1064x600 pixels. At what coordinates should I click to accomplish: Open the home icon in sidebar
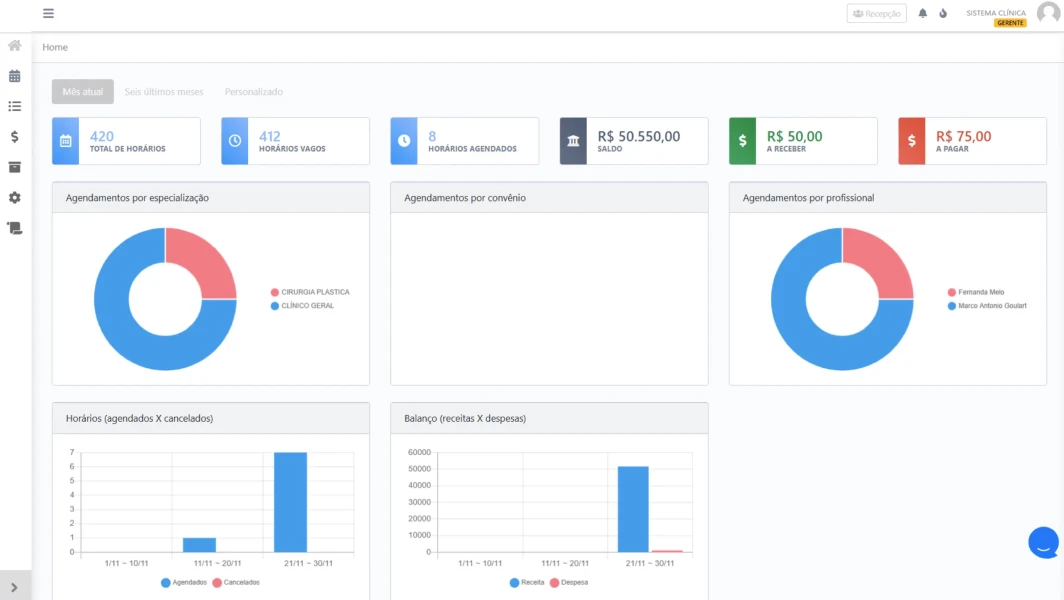pyautogui.click(x=15, y=46)
